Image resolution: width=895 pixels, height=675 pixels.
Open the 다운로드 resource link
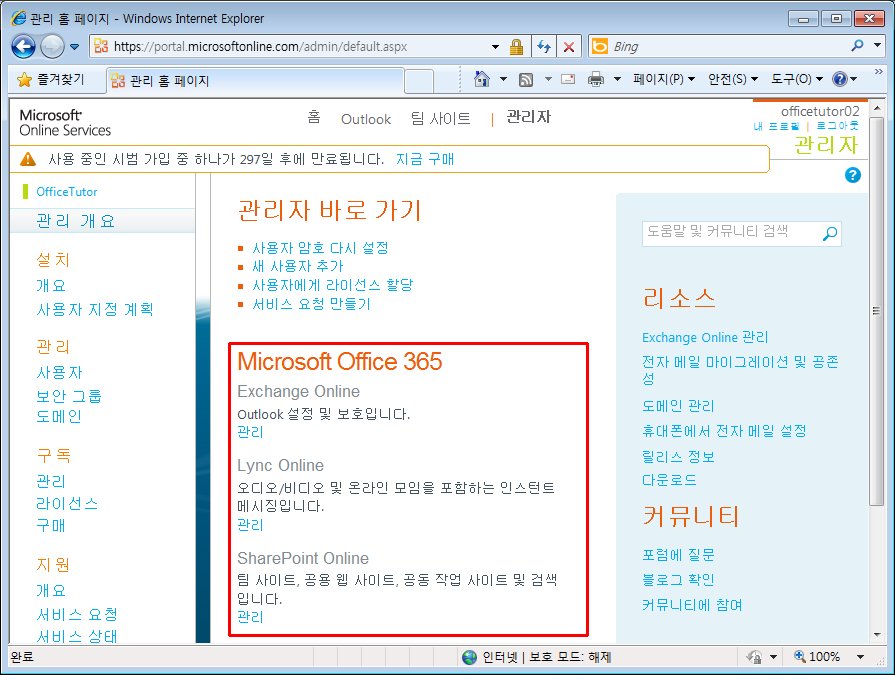(x=670, y=480)
